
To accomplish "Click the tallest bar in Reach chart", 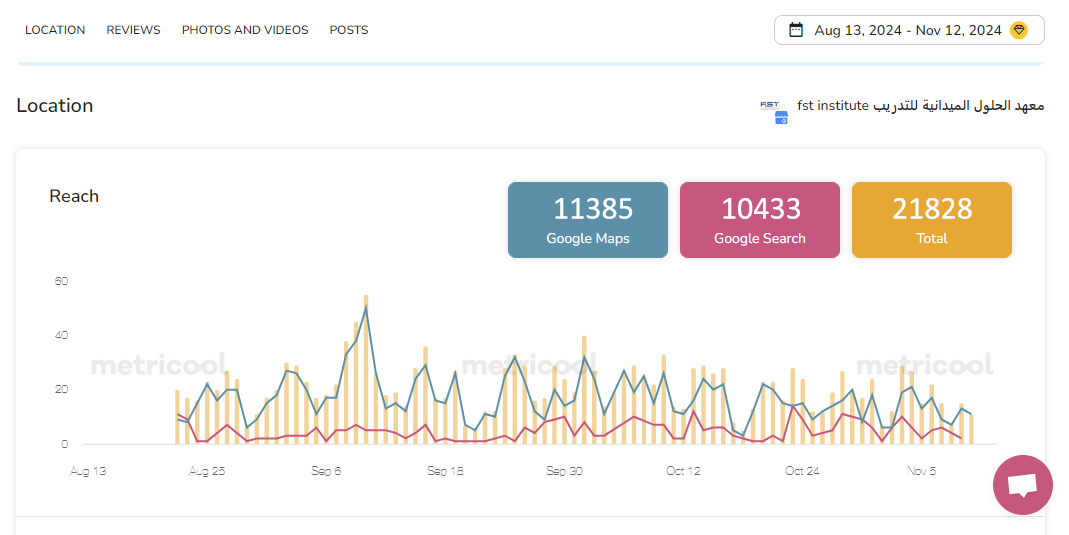I will [x=366, y=370].
